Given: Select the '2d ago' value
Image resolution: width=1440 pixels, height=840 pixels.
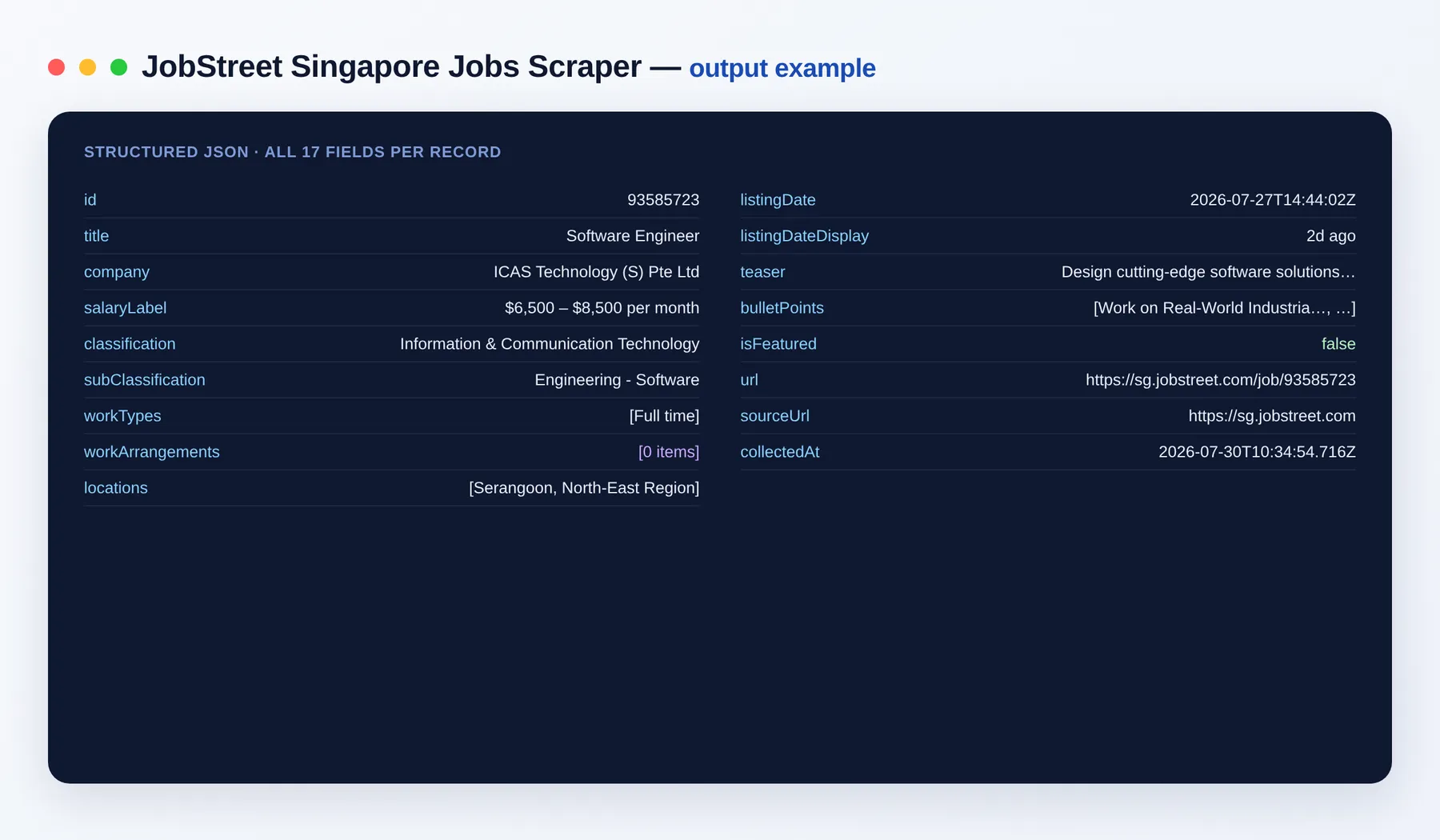Looking at the screenshot, I should pos(1330,236).
